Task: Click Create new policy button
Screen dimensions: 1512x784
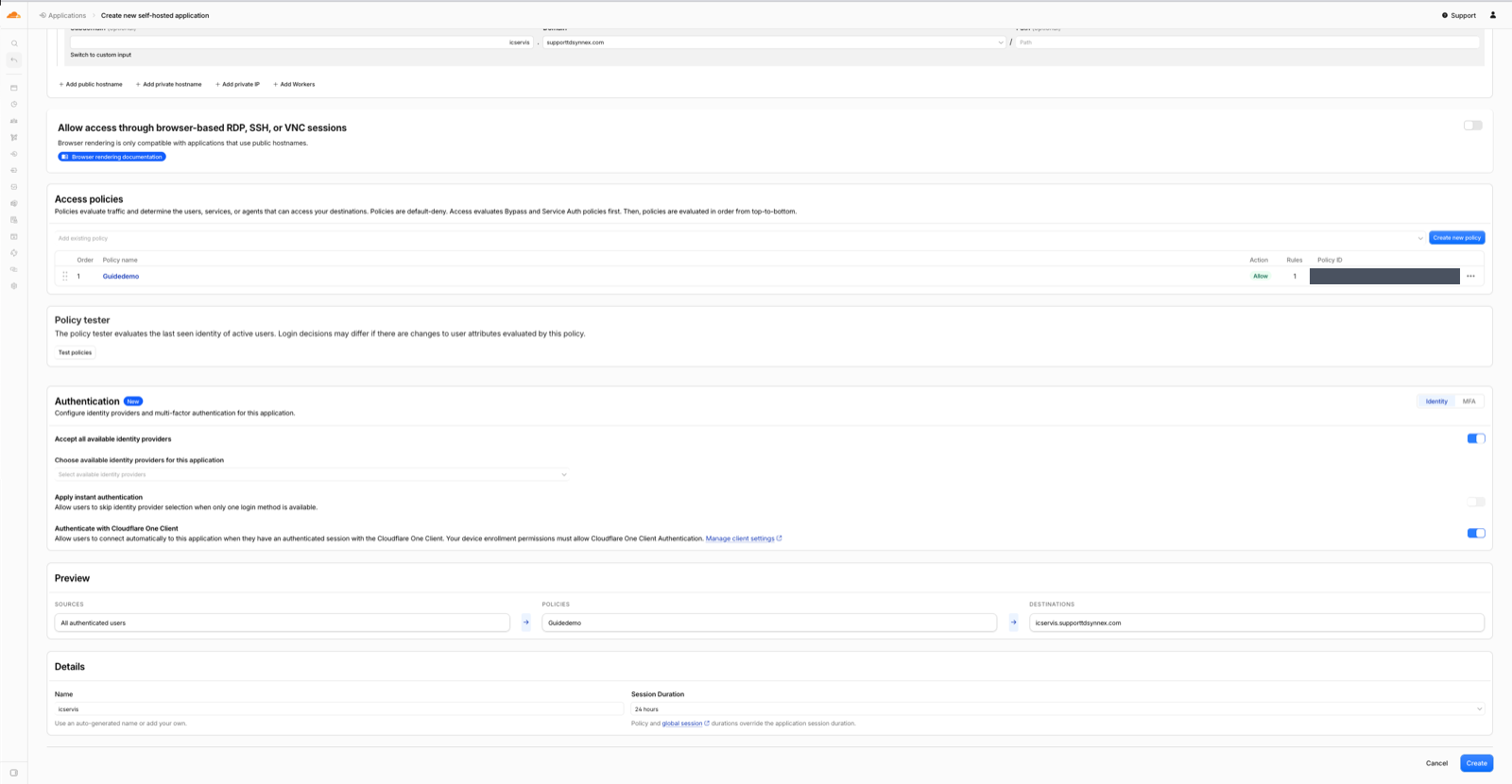Action: (1456, 238)
